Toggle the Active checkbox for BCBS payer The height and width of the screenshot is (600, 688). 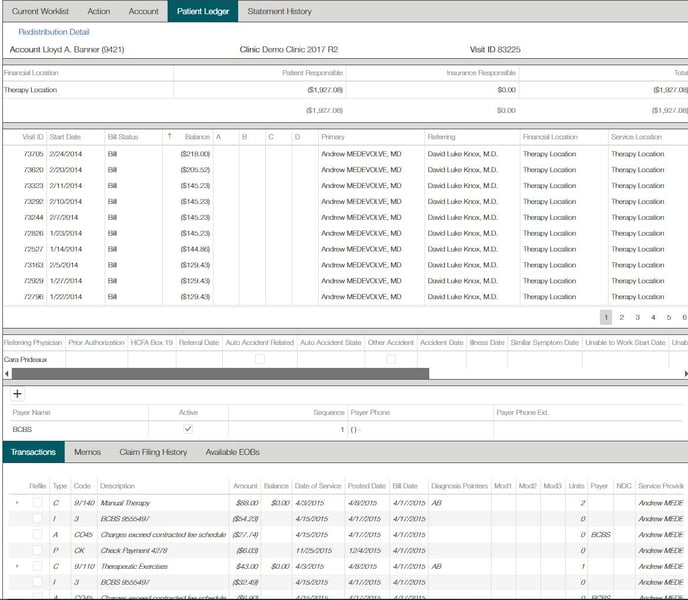point(188,429)
